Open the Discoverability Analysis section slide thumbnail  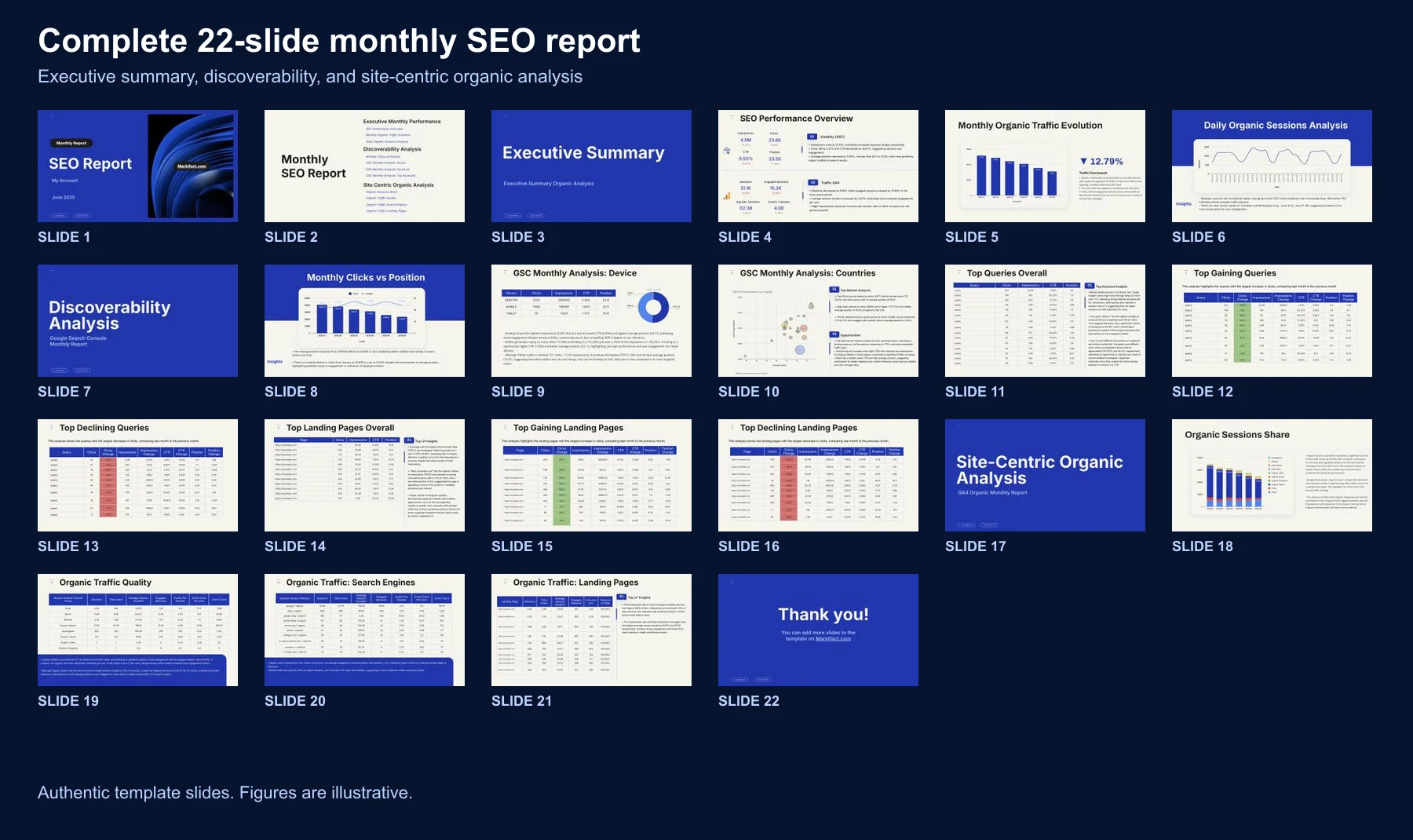pyautogui.click(x=137, y=320)
